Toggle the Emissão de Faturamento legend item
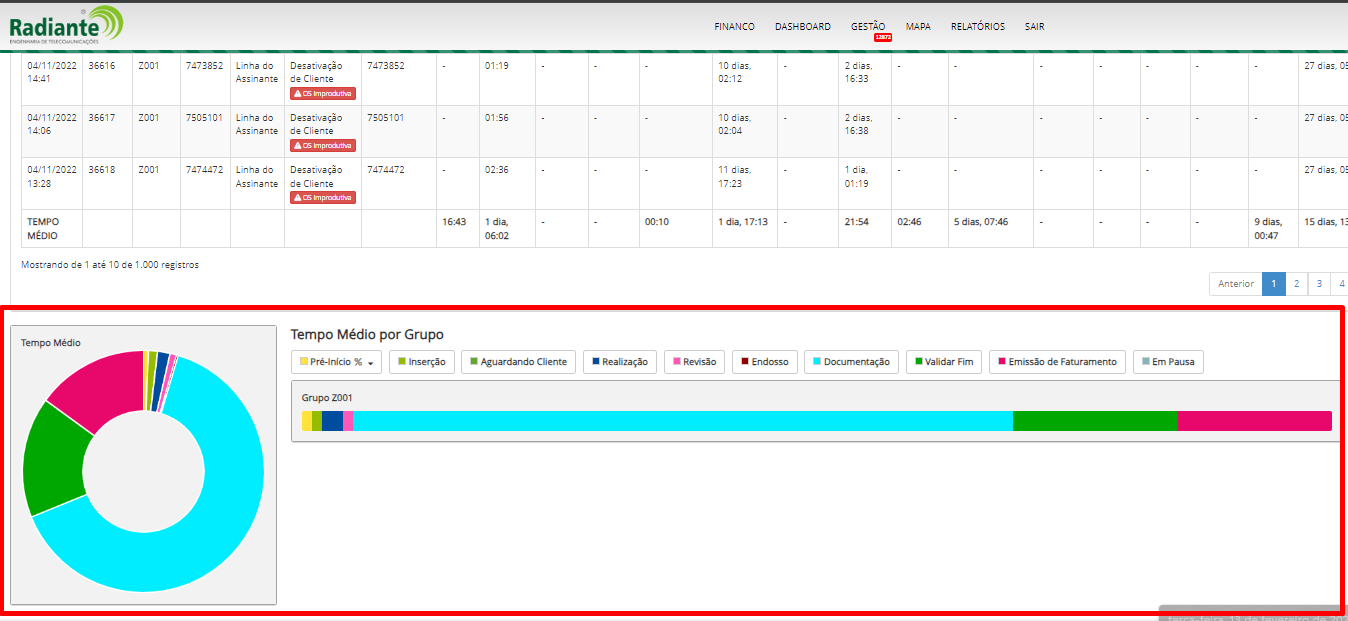 pos(1058,362)
